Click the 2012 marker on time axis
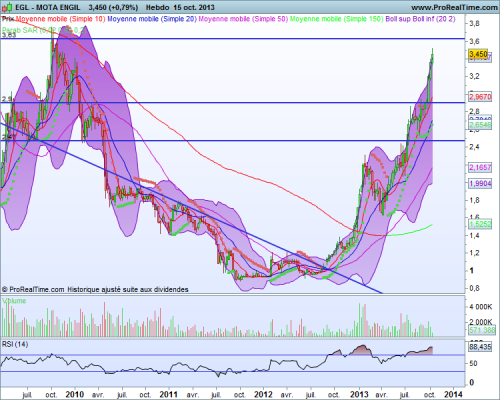 click(x=264, y=394)
